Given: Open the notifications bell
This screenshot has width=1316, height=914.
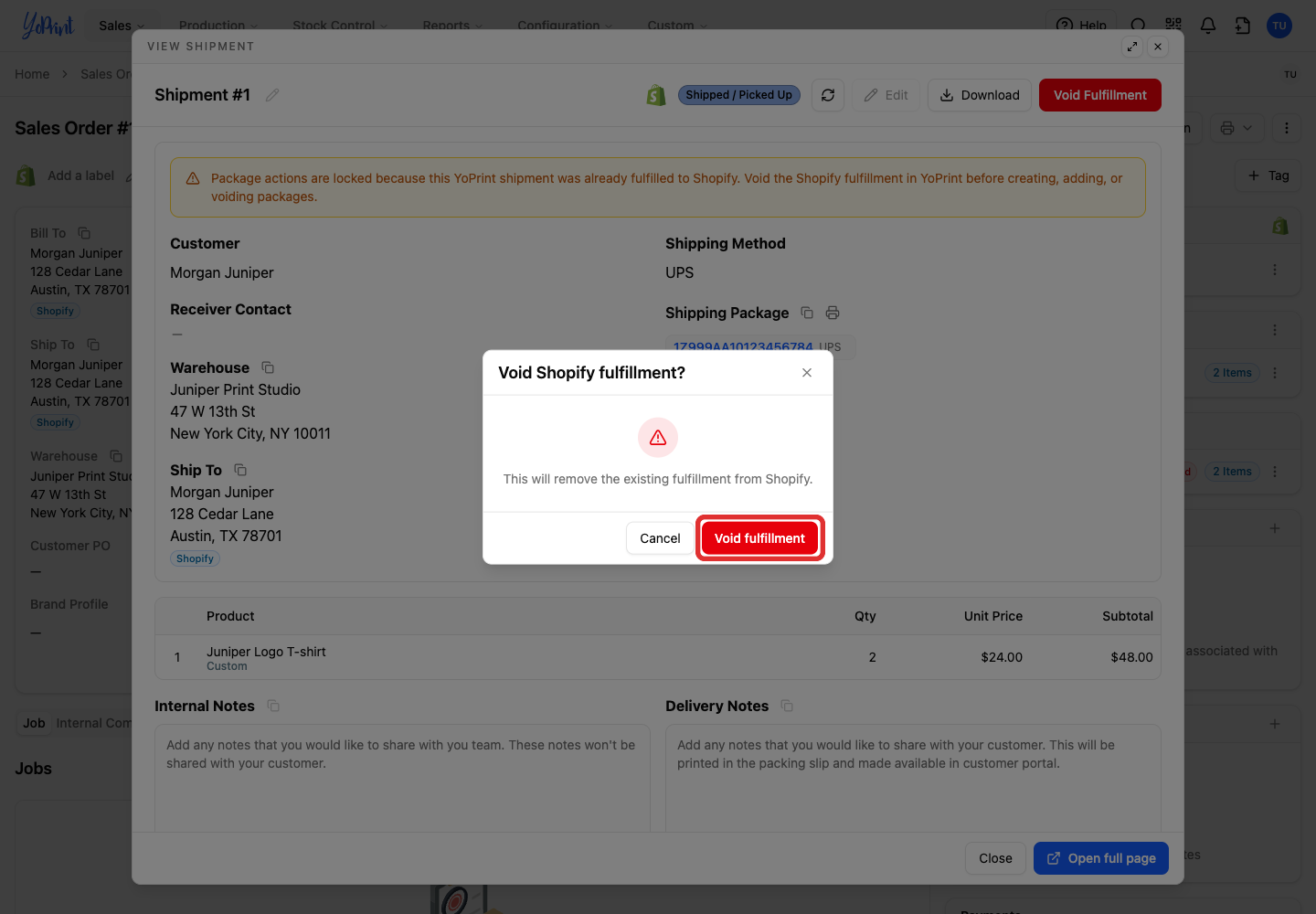Looking at the screenshot, I should tap(1208, 26).
